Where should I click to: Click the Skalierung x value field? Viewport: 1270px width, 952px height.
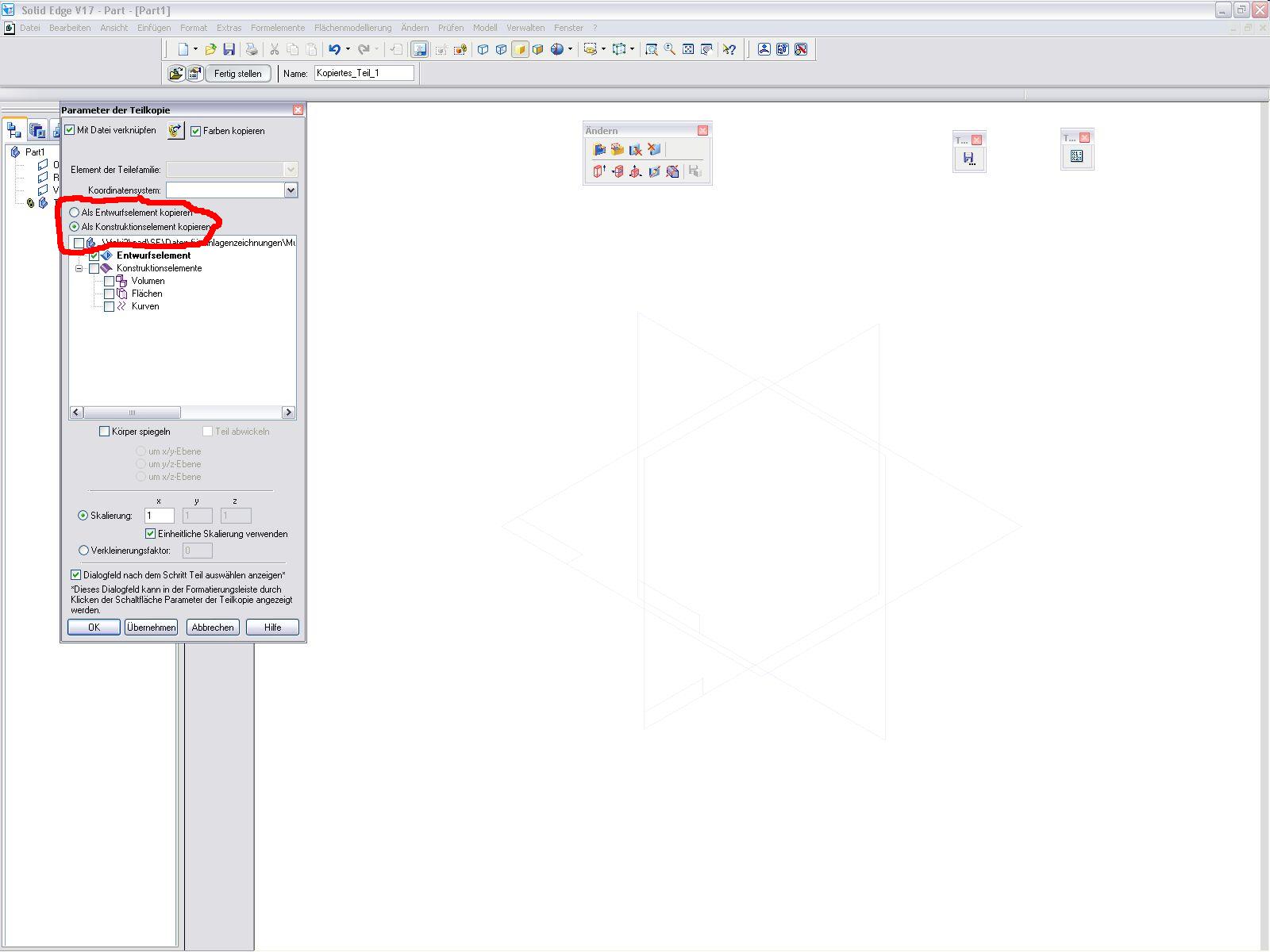(160, 516)
